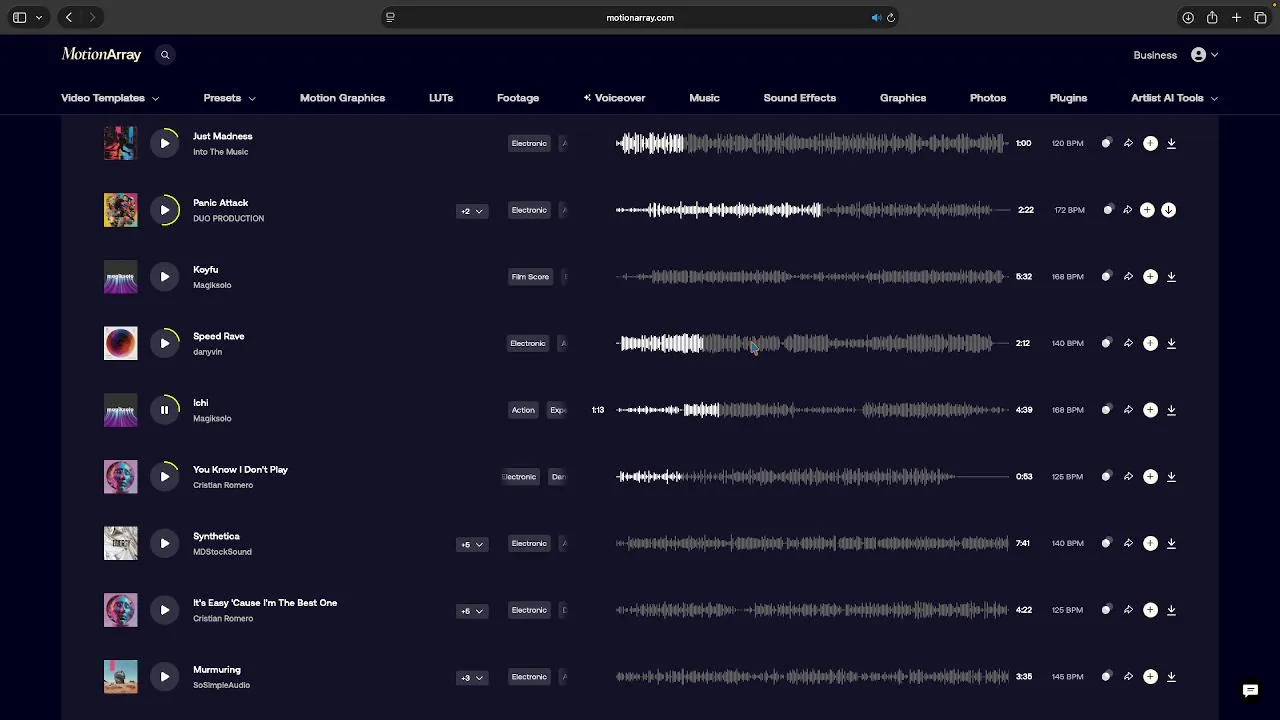Open the Sound Effects category
Image resolution: width=1280 pixels, height=720 pixels.
click(800, 98)
